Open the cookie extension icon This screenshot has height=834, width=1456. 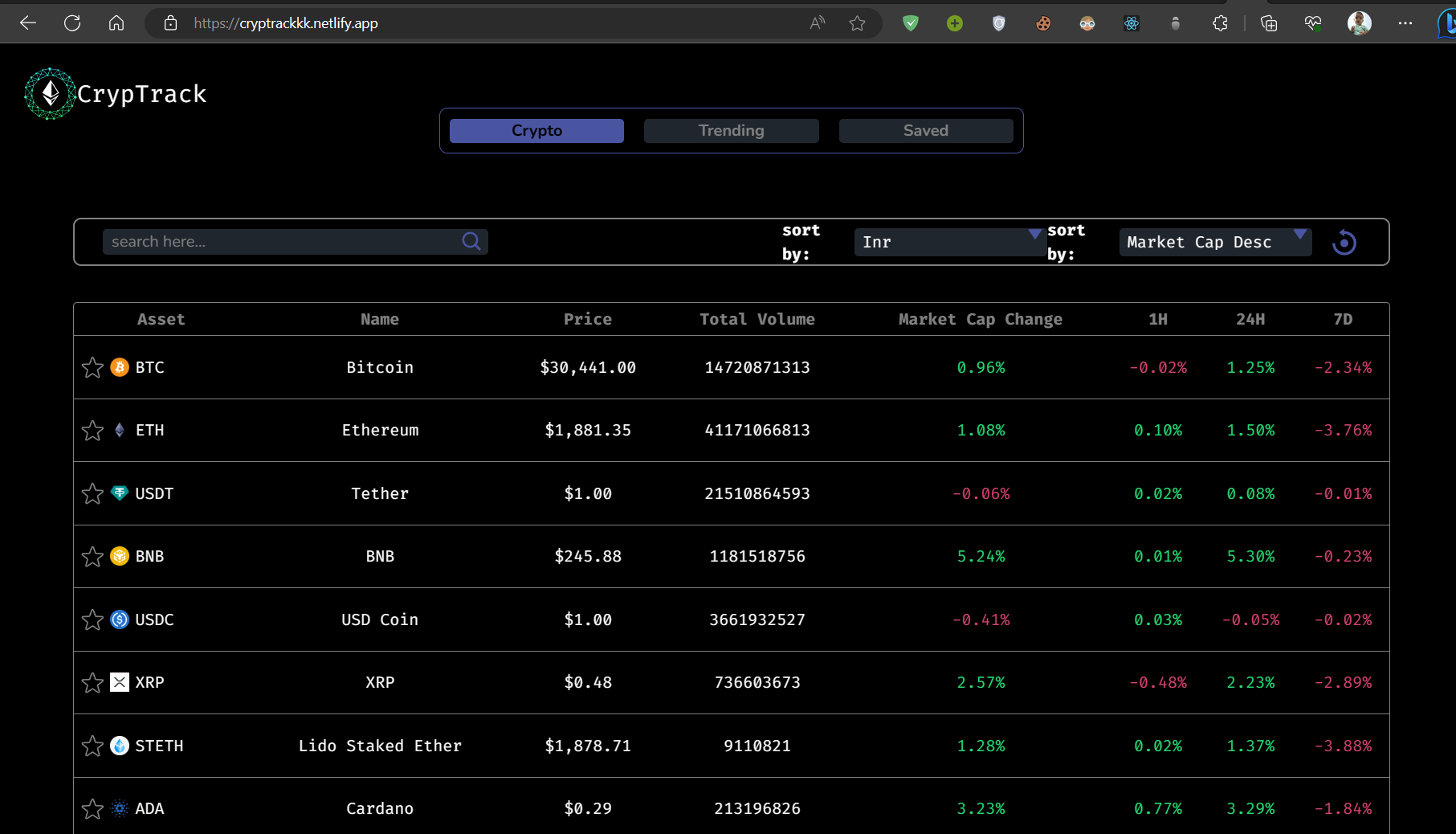(x=1043, y=23)
